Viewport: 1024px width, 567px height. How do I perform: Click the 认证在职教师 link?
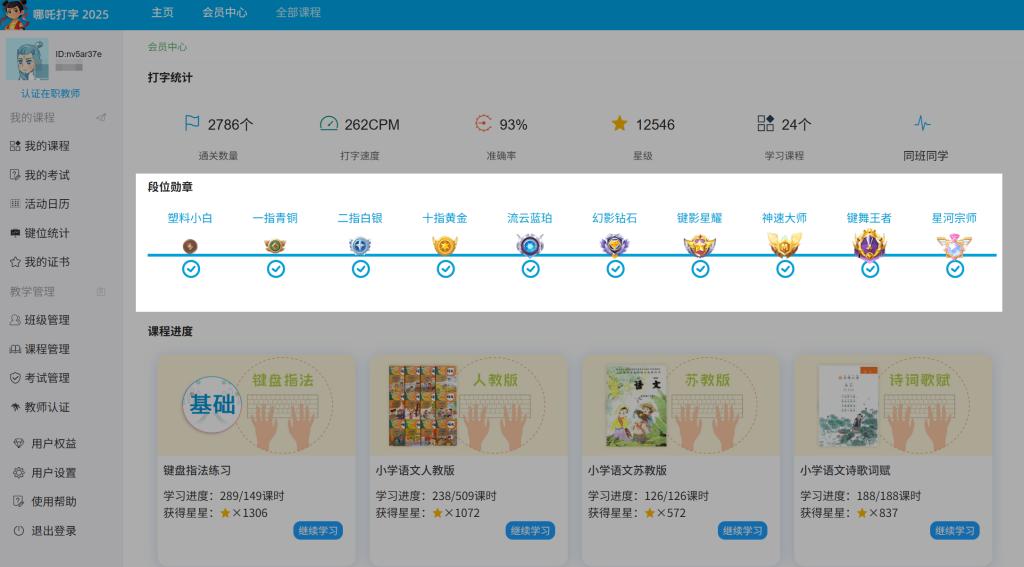[x=50, y=94]
